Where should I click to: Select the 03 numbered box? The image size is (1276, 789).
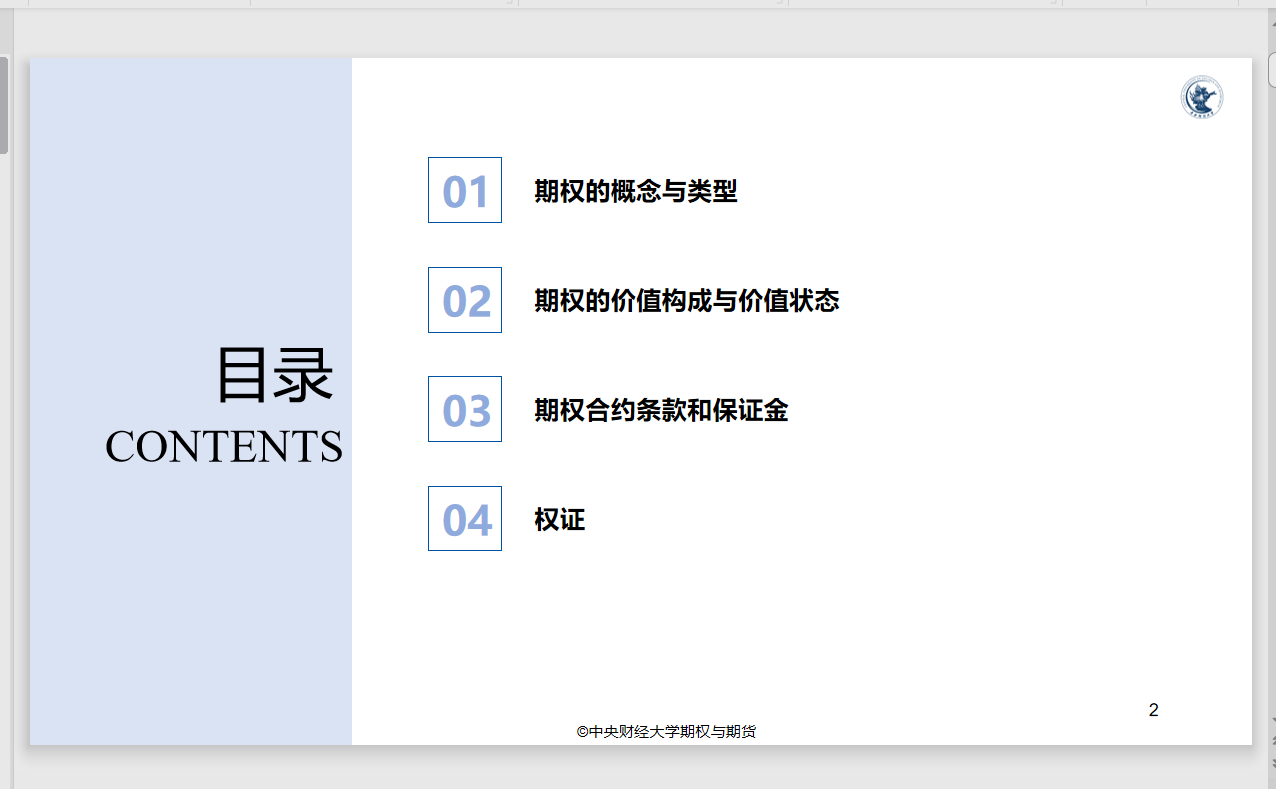tap(465, 409)
